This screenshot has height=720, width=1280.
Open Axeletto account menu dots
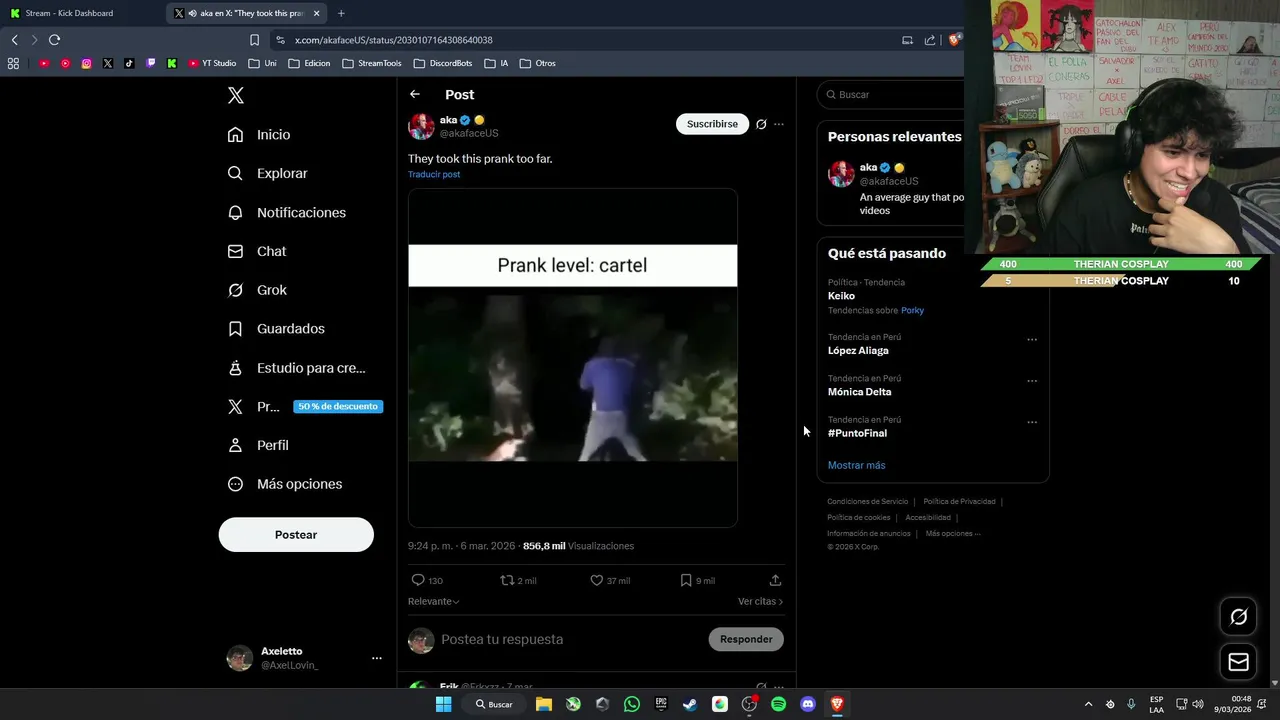376,658
